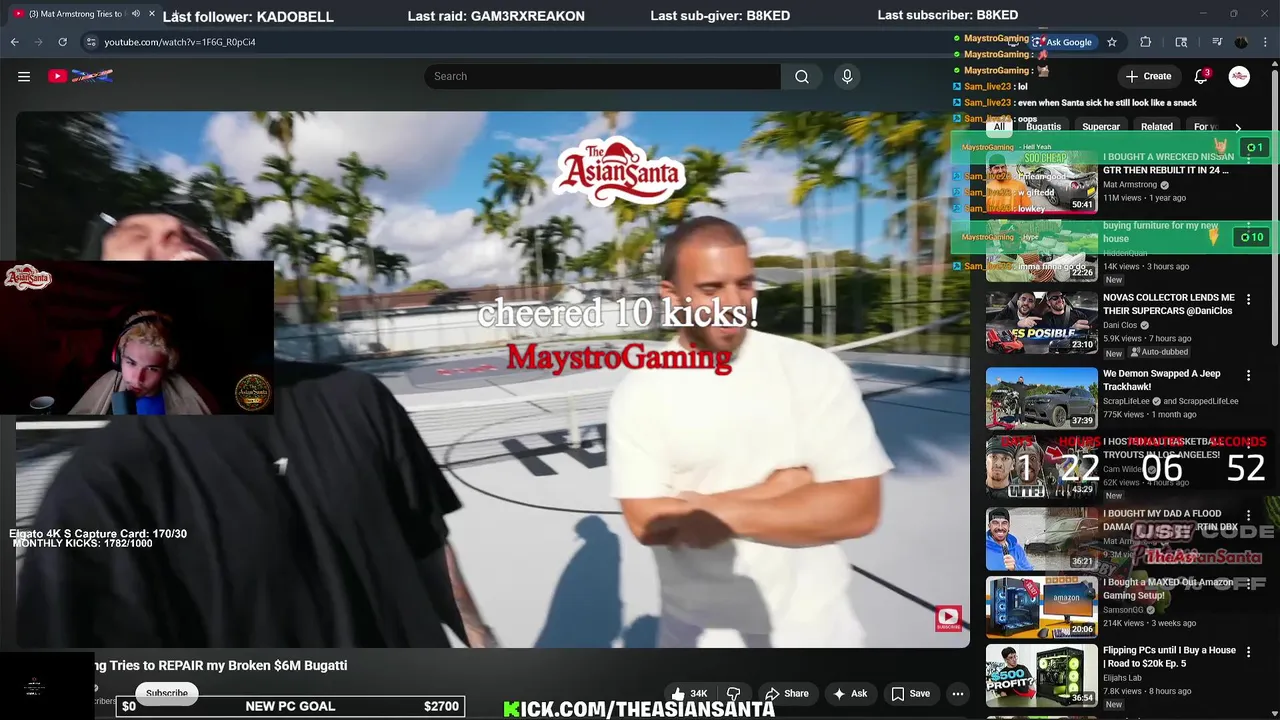
Task: Open the ScrapLifeLee channel link
Action: [x=1126, y=401]
